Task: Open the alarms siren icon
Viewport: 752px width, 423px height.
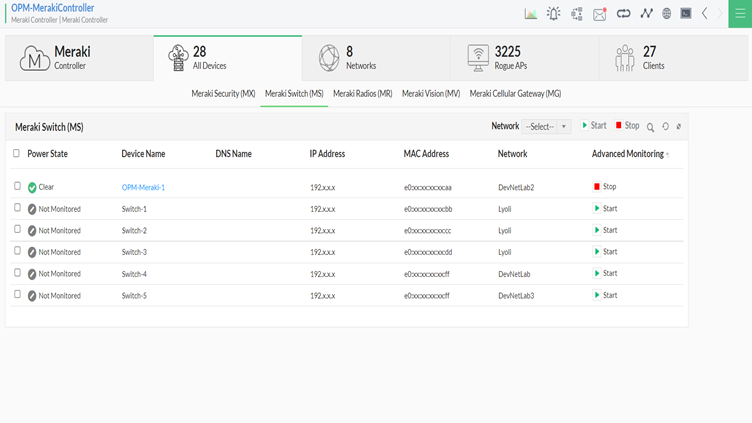Action: point(554,14)
